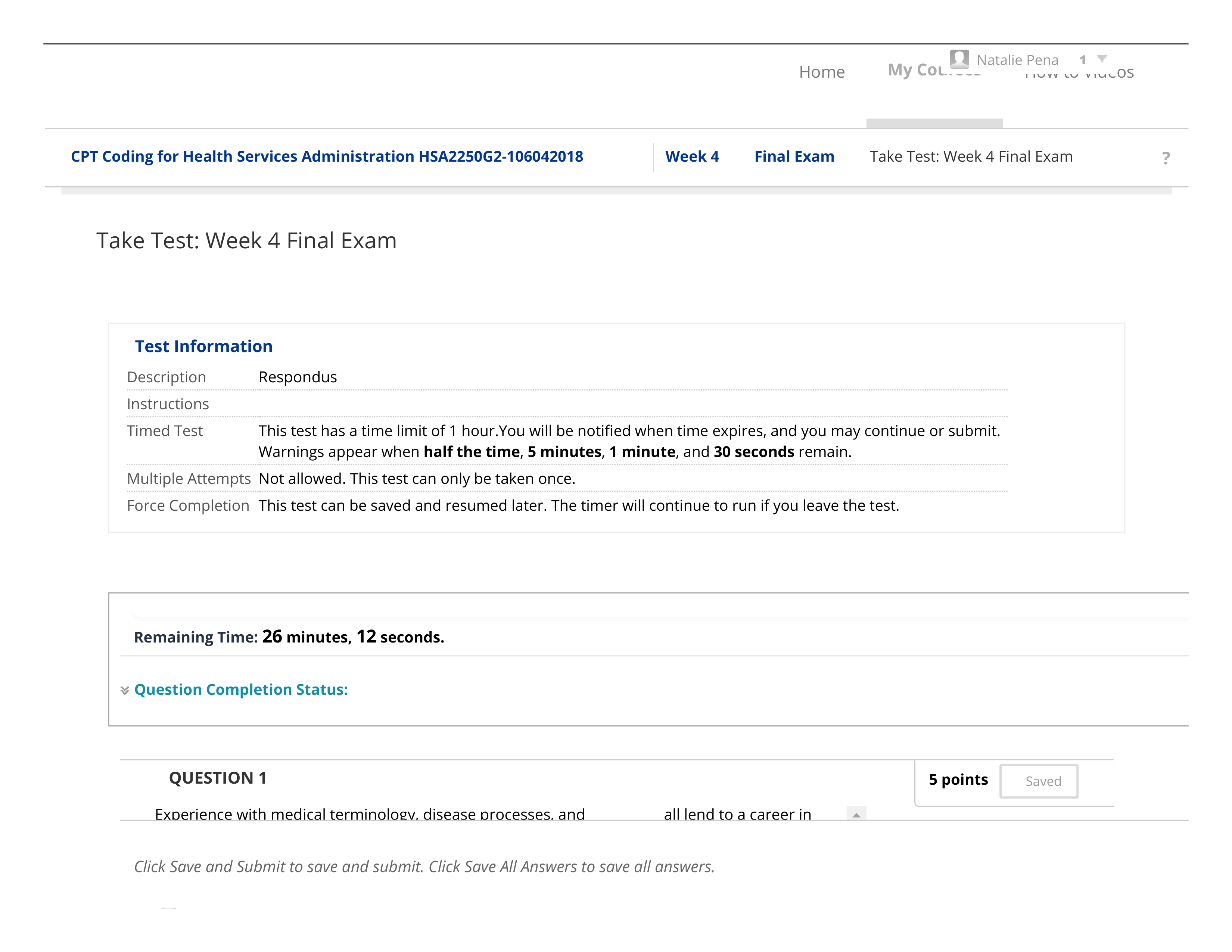
Task: Click the QUESTION 1 heading
Action: [218, 778]
